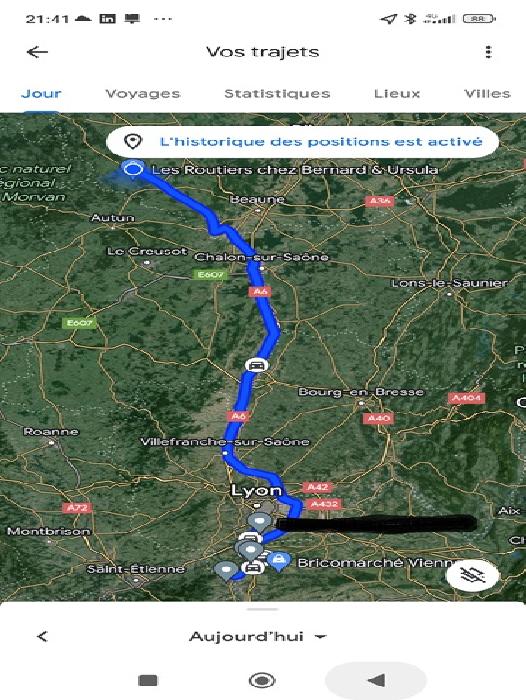Tap L'historique des positions est activé link
Screen dimensions: 526x700
(x=321, y=142)
